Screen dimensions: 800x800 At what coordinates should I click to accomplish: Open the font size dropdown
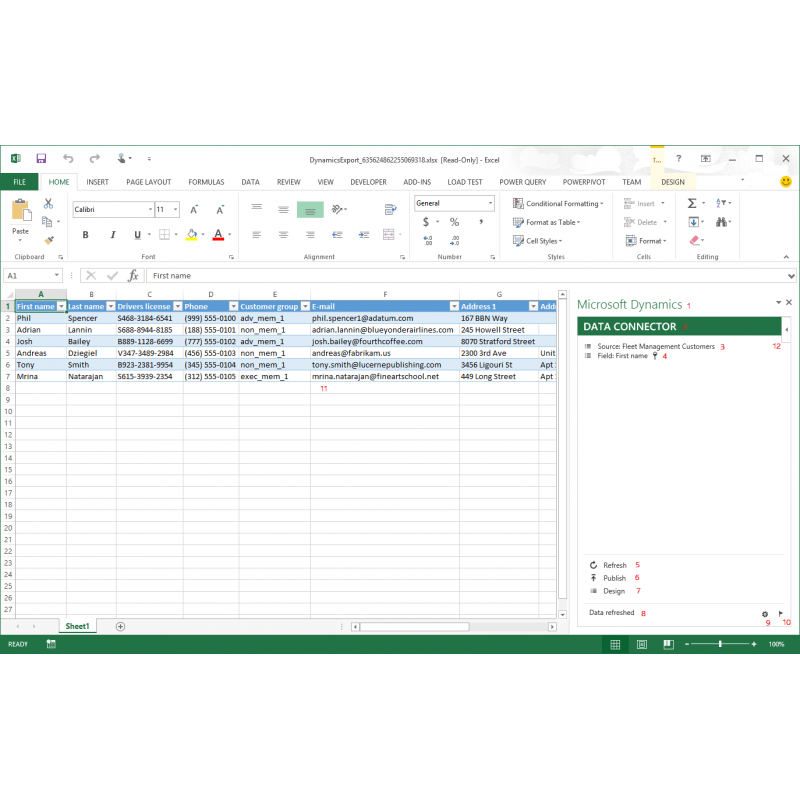pyautogui.click(x=175, y=210)
